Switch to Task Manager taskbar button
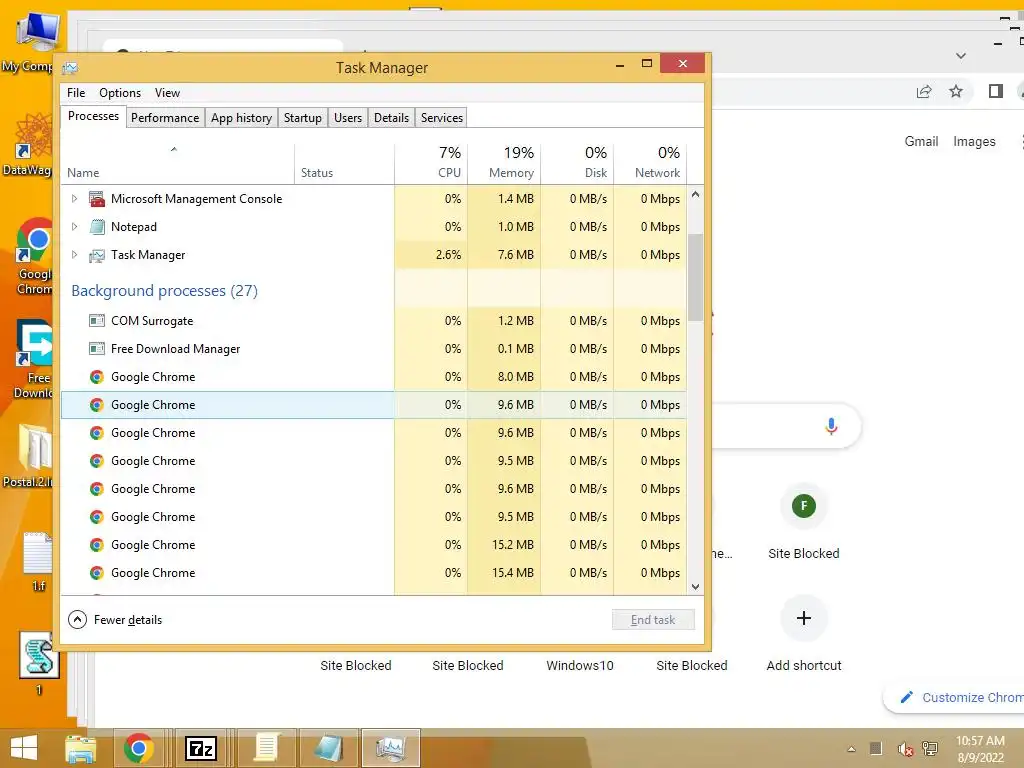 tap(391, 748)
